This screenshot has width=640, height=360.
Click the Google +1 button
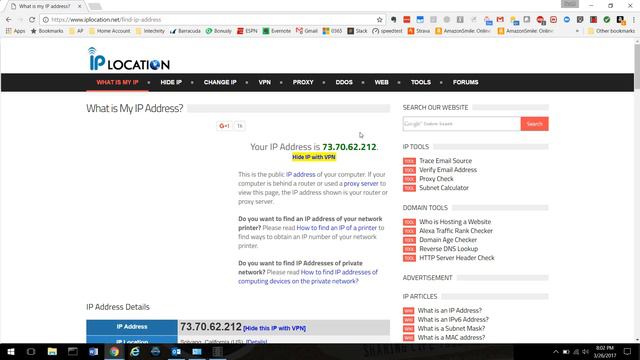[224, 126]
